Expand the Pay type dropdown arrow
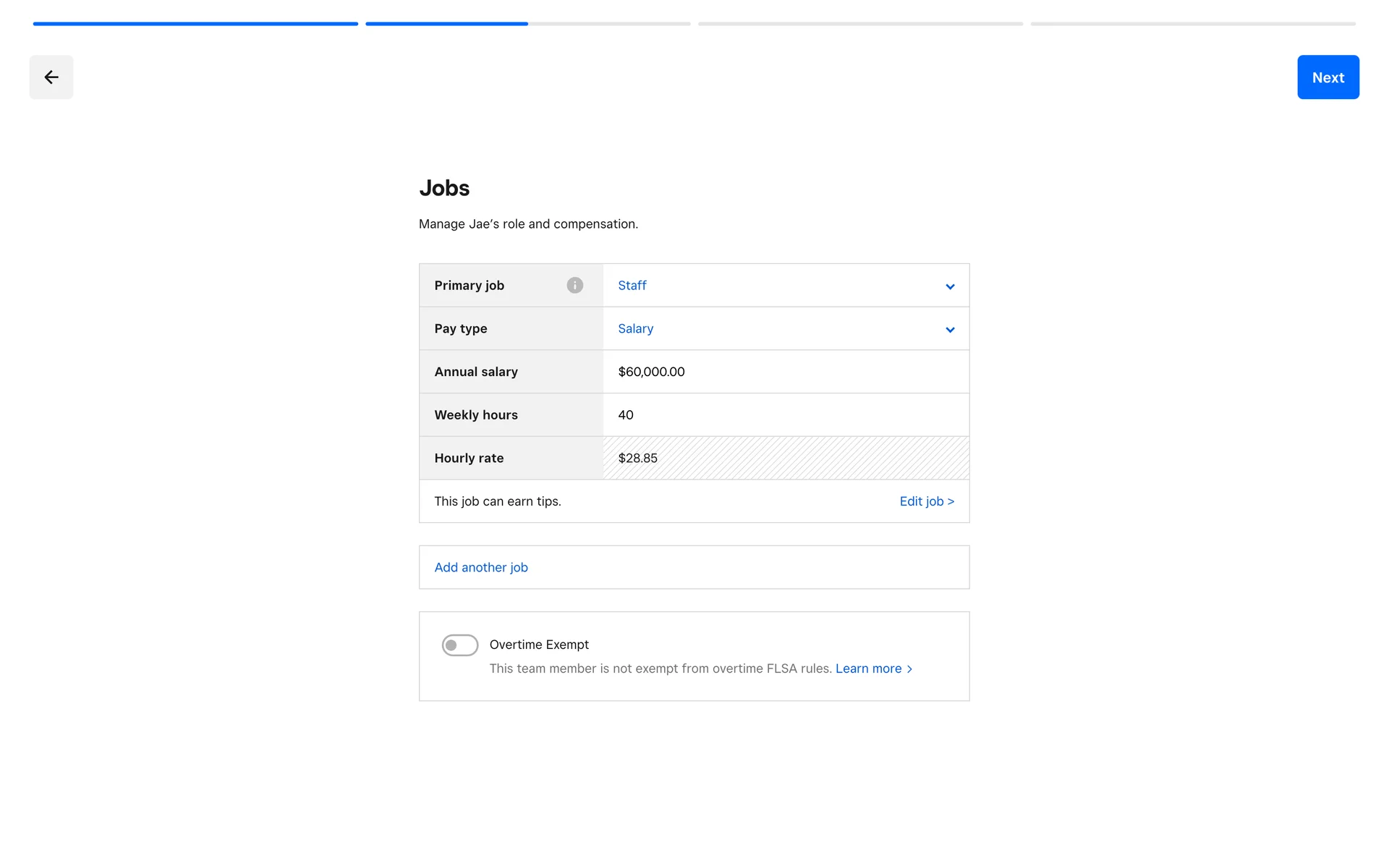 [950, 330]
